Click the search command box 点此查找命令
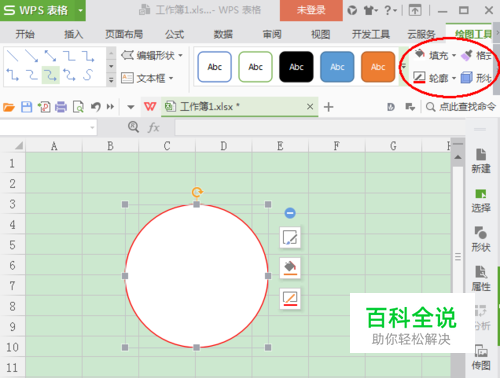Viewport: 500px width, 378px height. coord(461,107)
